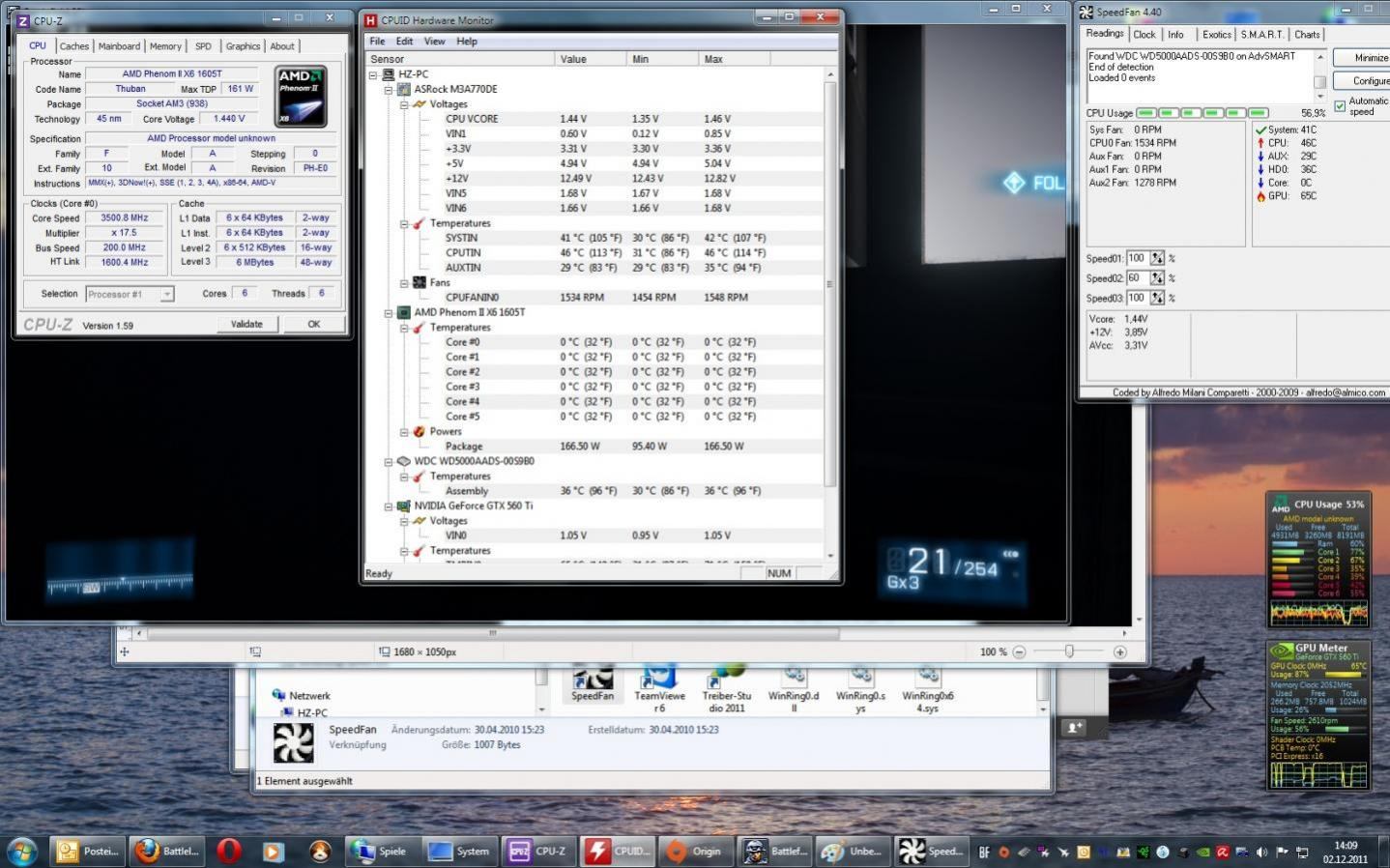Select WinRing0.dll file in Explorer
The height and width of the screenshot is (868, 1390).
tap(794, 689)
